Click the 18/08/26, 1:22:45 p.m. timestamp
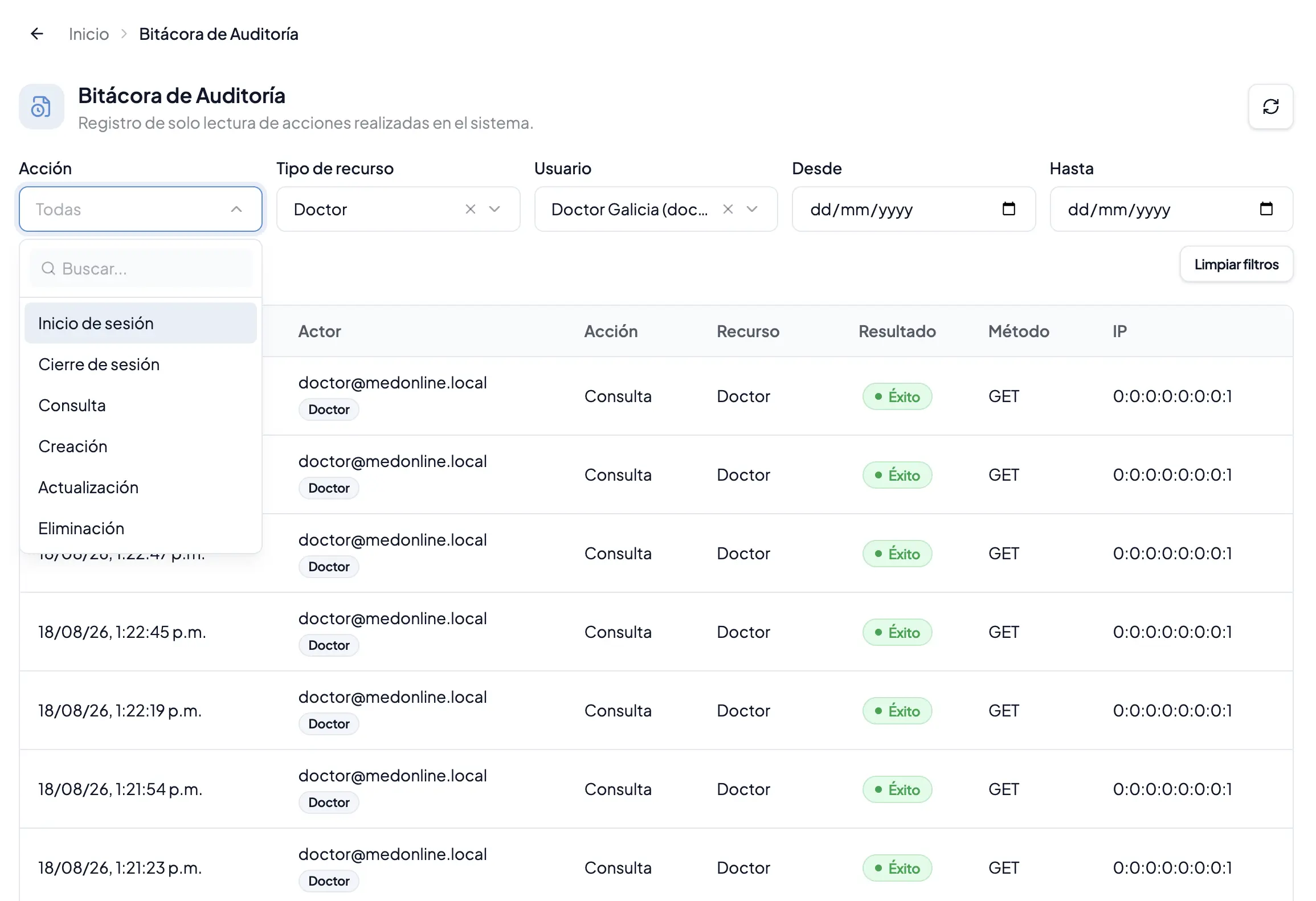This screenshot has height=901, width=1316. click(122, 632)
